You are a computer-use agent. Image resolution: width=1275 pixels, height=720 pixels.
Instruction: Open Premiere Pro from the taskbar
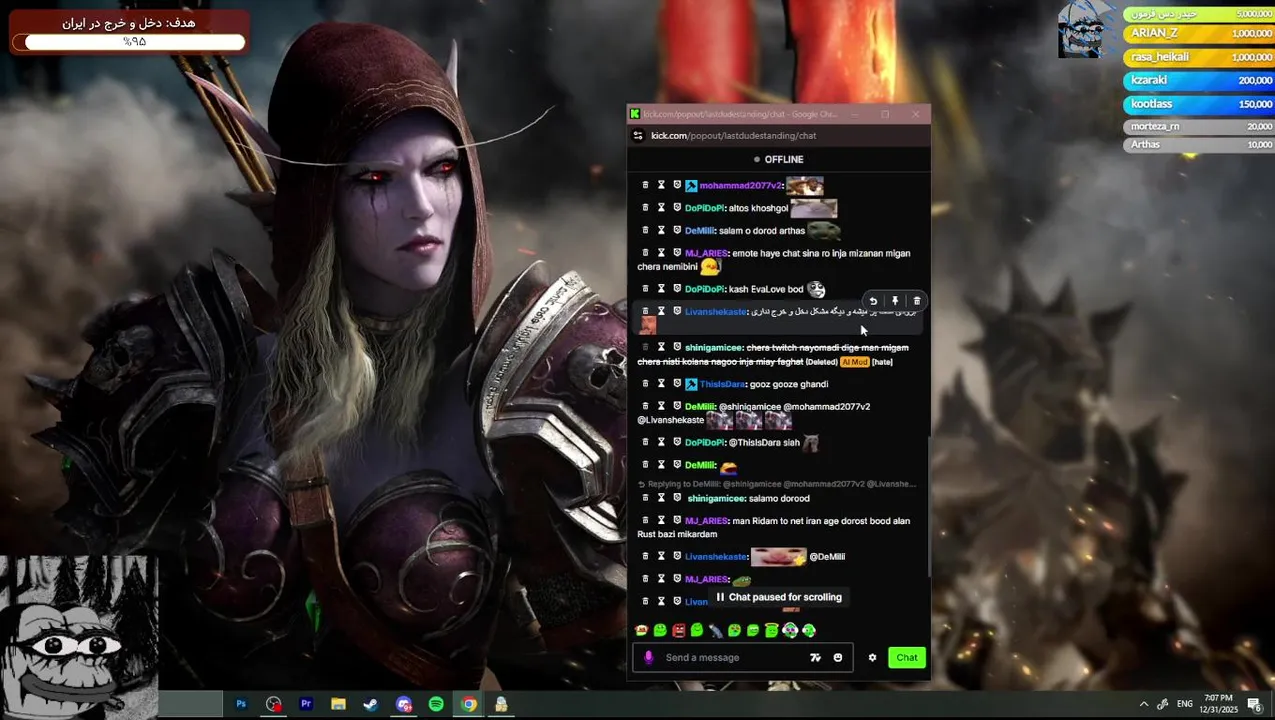point(306,704)
